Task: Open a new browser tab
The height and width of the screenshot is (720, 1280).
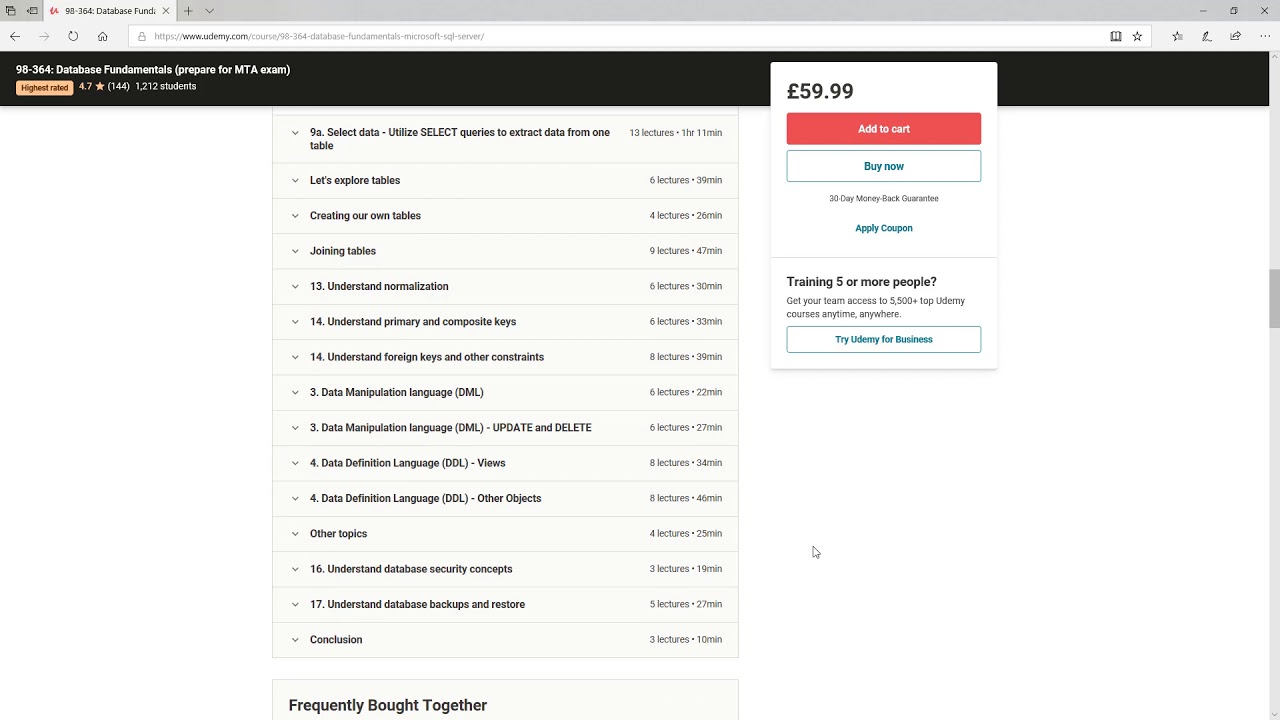Action: (x=188, y=11)
